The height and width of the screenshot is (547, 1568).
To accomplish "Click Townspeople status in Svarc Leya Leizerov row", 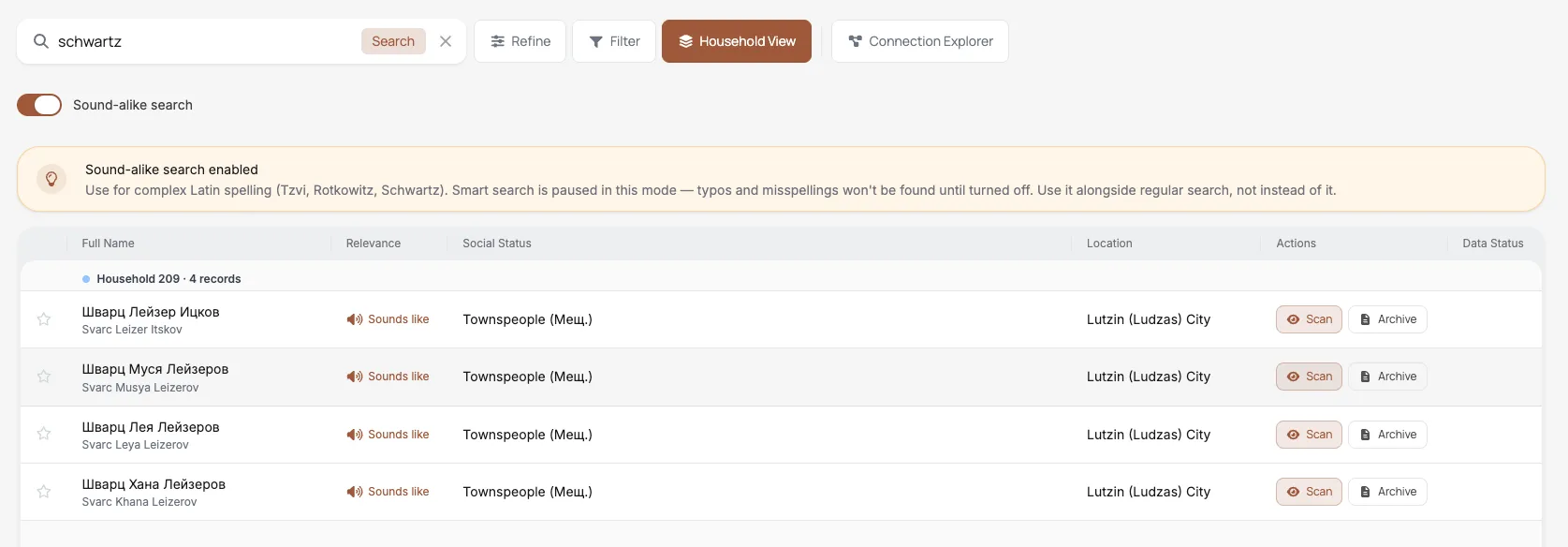I will coord(527,435).
